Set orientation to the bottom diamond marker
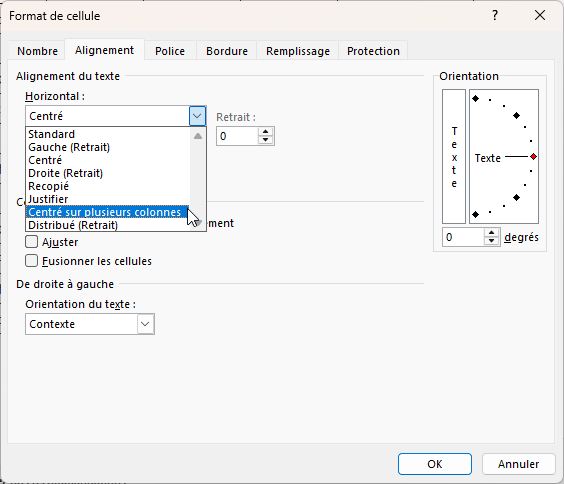 [x=476, y=215]
